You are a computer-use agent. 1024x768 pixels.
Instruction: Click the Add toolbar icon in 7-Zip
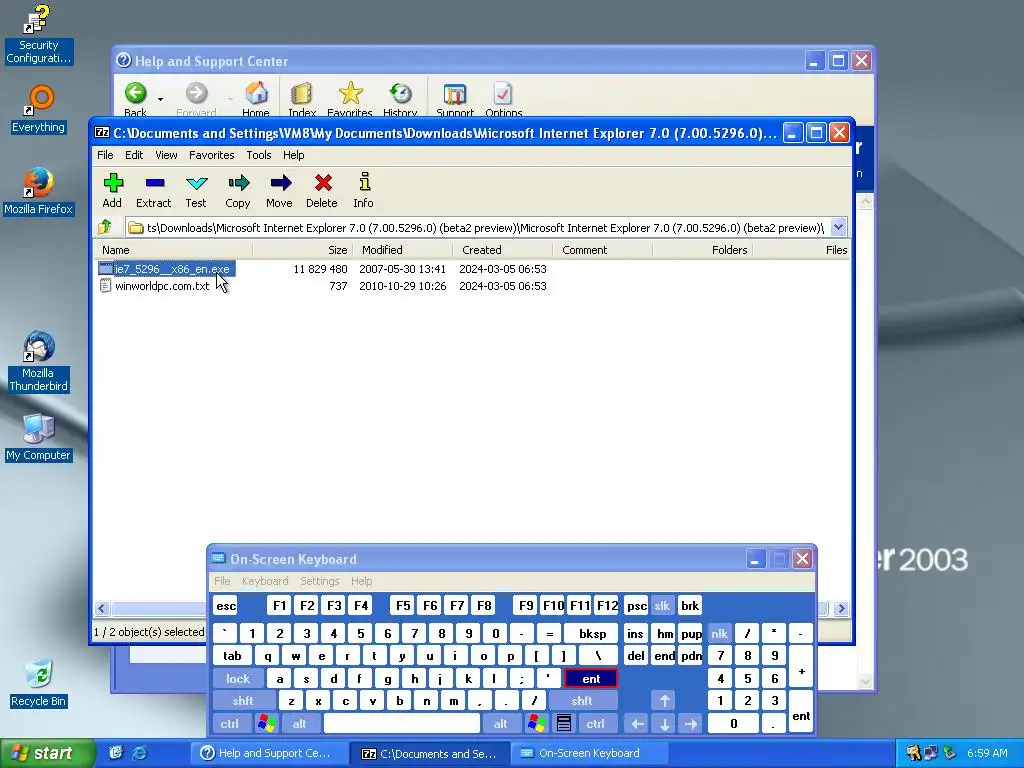coord(112,190)
